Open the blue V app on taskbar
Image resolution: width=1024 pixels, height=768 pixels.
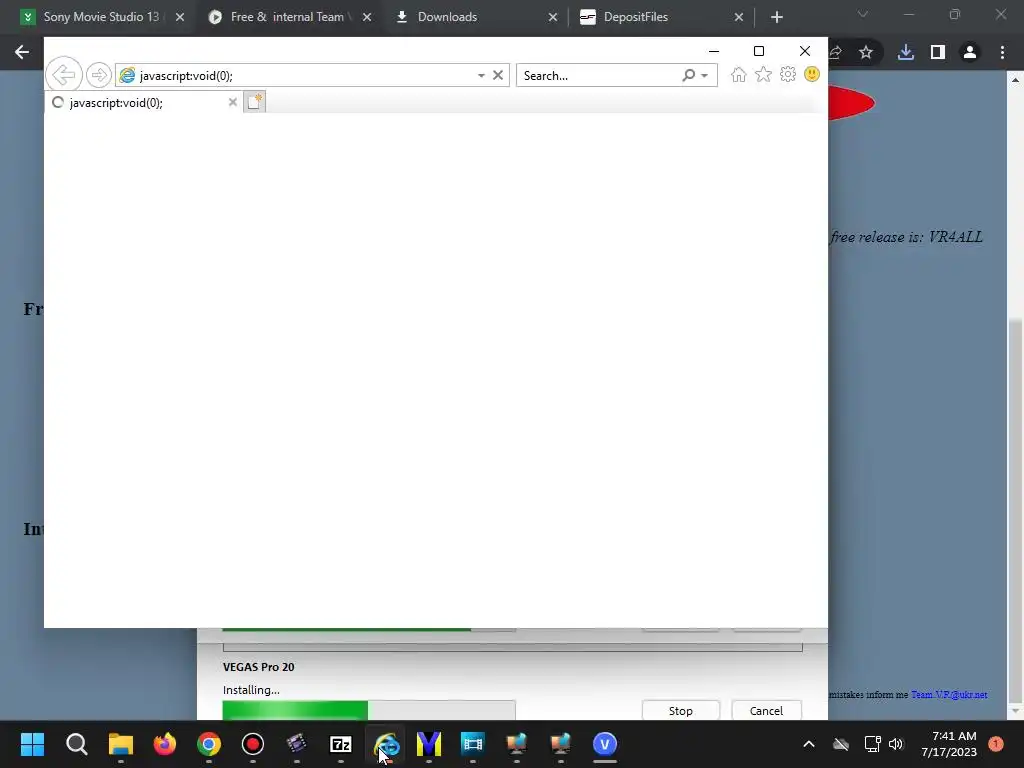pos(605,744)
